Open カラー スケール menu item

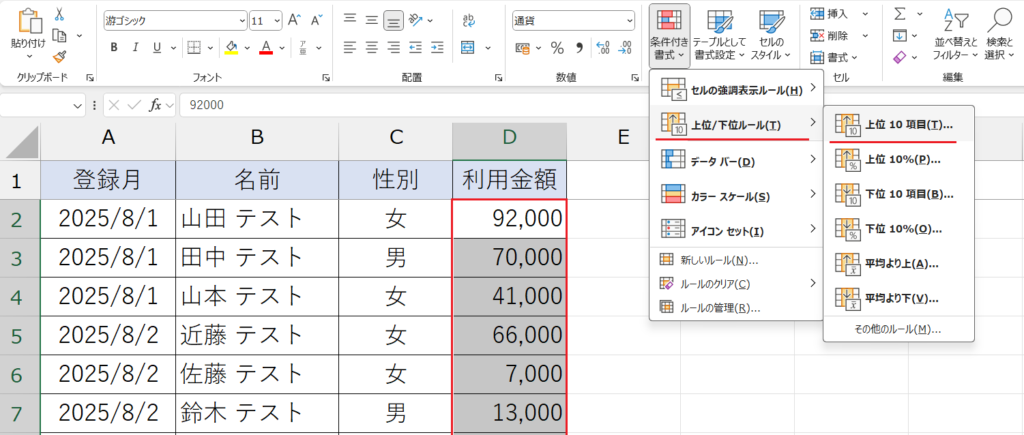coord(736,194)
